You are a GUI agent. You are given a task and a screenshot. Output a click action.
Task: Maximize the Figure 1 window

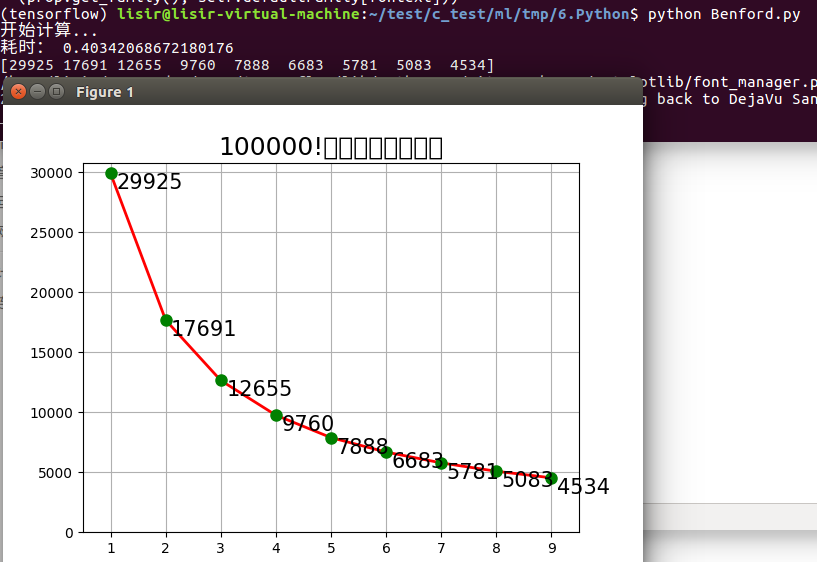point(56,92)
